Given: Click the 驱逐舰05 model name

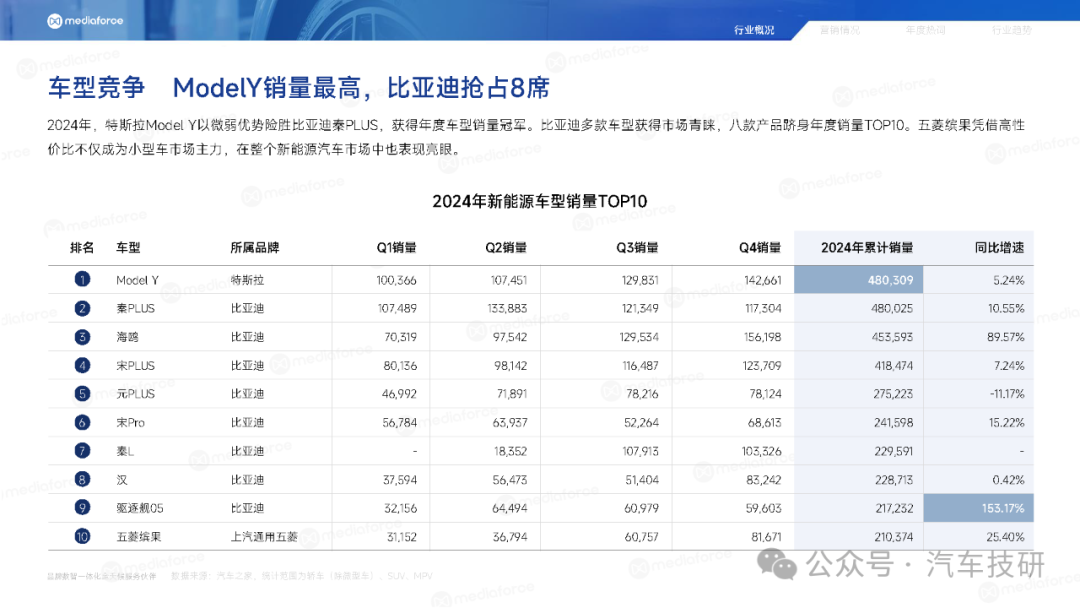Looking at the screenshot, I should point(140,508).
